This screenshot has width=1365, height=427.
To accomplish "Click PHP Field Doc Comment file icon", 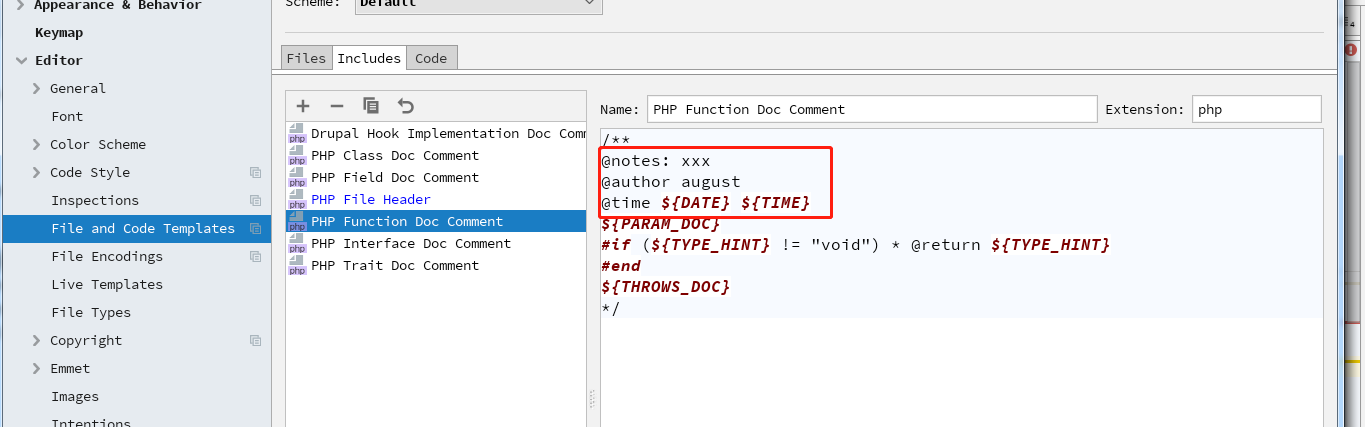I will 297,177.
